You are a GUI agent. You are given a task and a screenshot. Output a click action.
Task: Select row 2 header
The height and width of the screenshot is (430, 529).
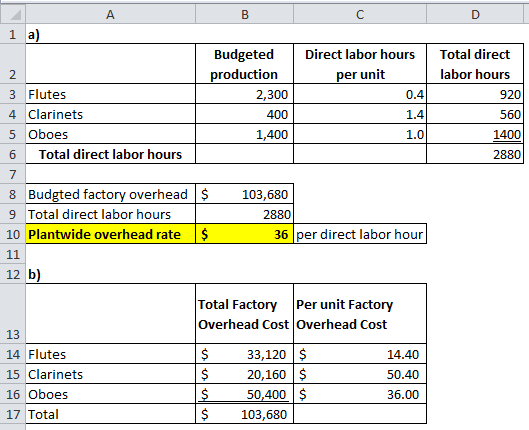(13, 64)
